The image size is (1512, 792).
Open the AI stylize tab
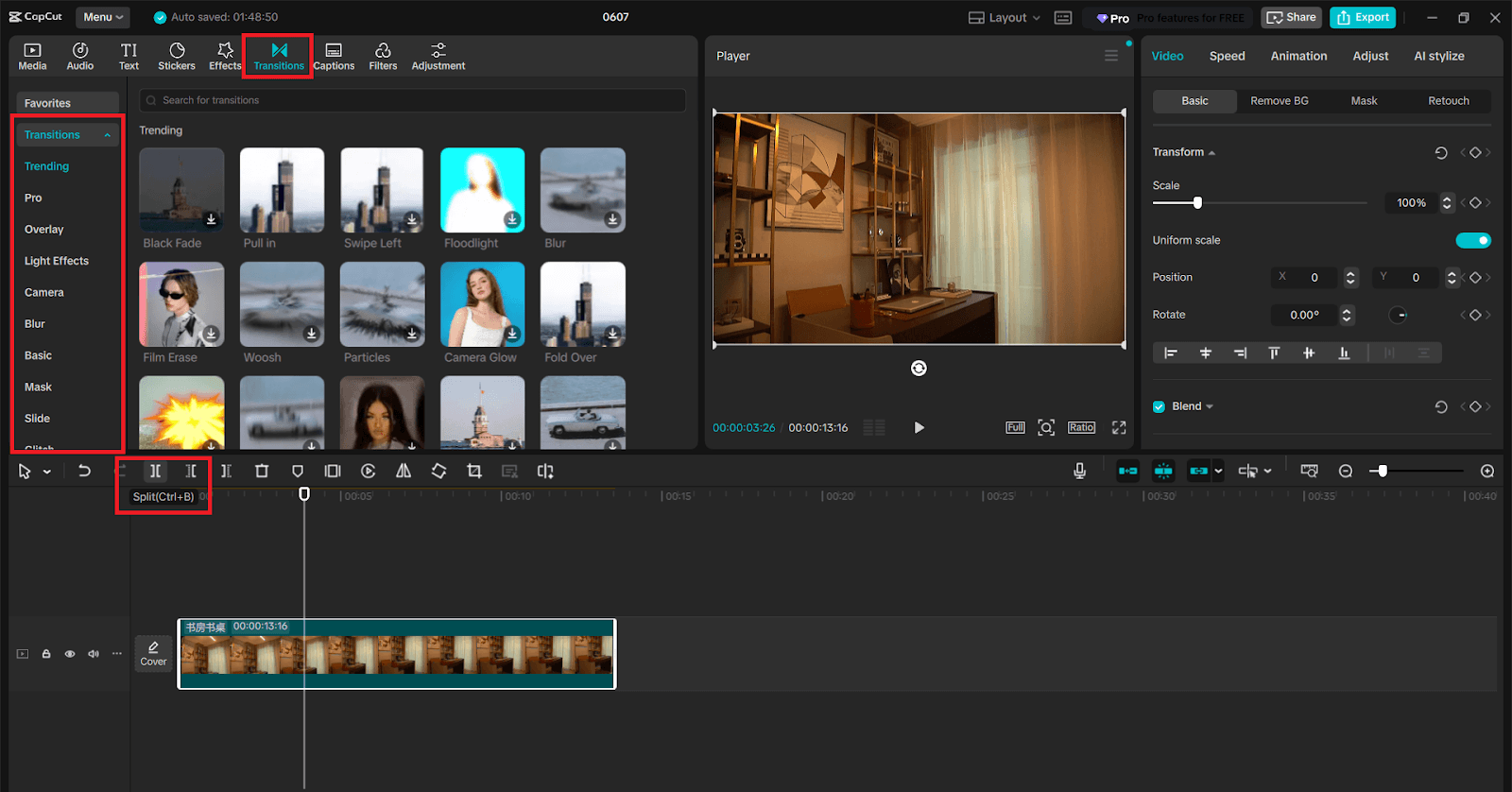(x=1438, y=56)
